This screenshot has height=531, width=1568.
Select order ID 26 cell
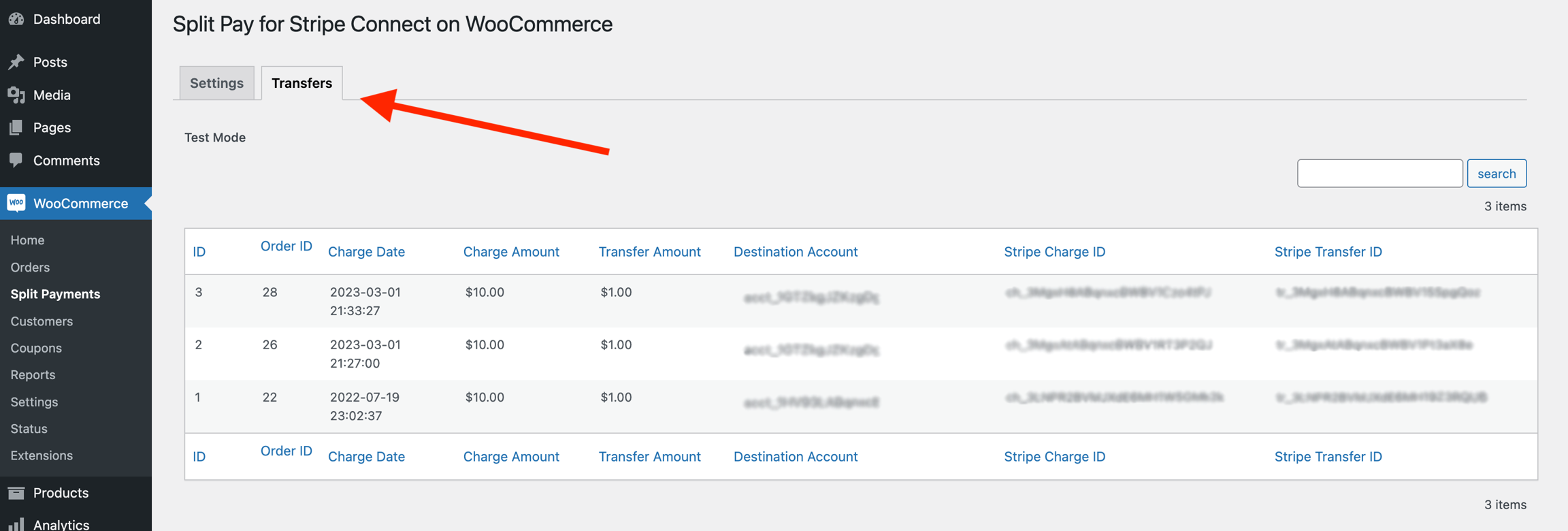(x=269, y=344)
